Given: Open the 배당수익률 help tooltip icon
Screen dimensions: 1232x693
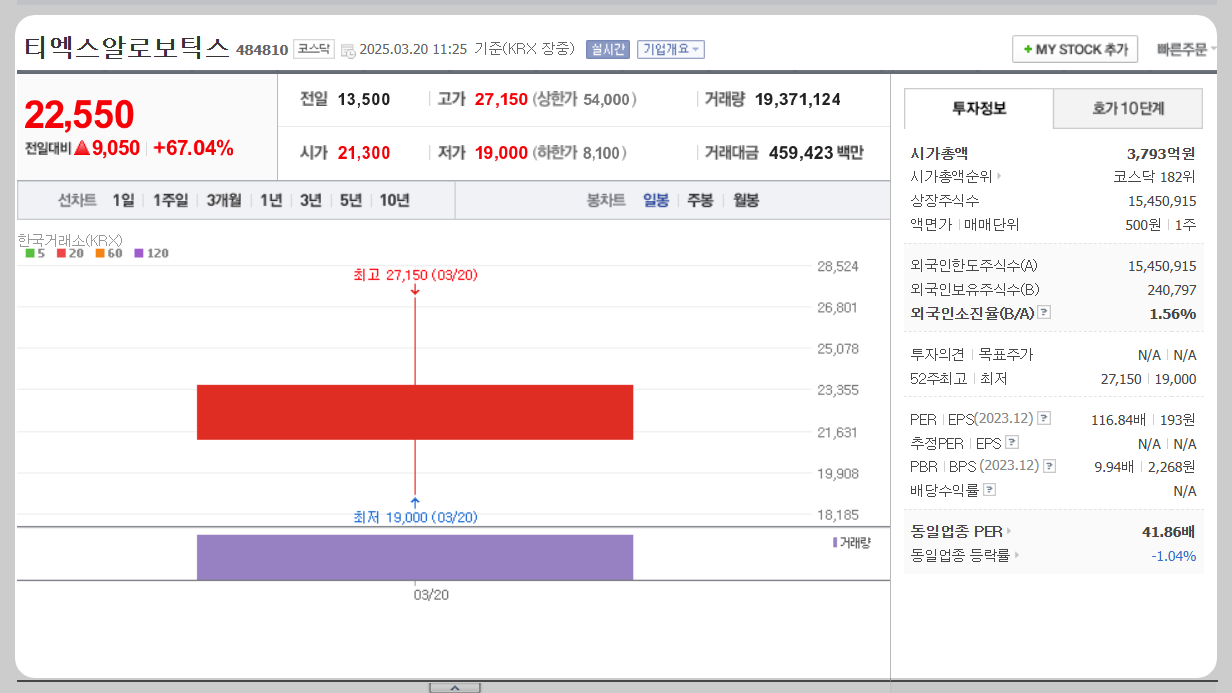Looking at the screenshot, I should [988, 490].
